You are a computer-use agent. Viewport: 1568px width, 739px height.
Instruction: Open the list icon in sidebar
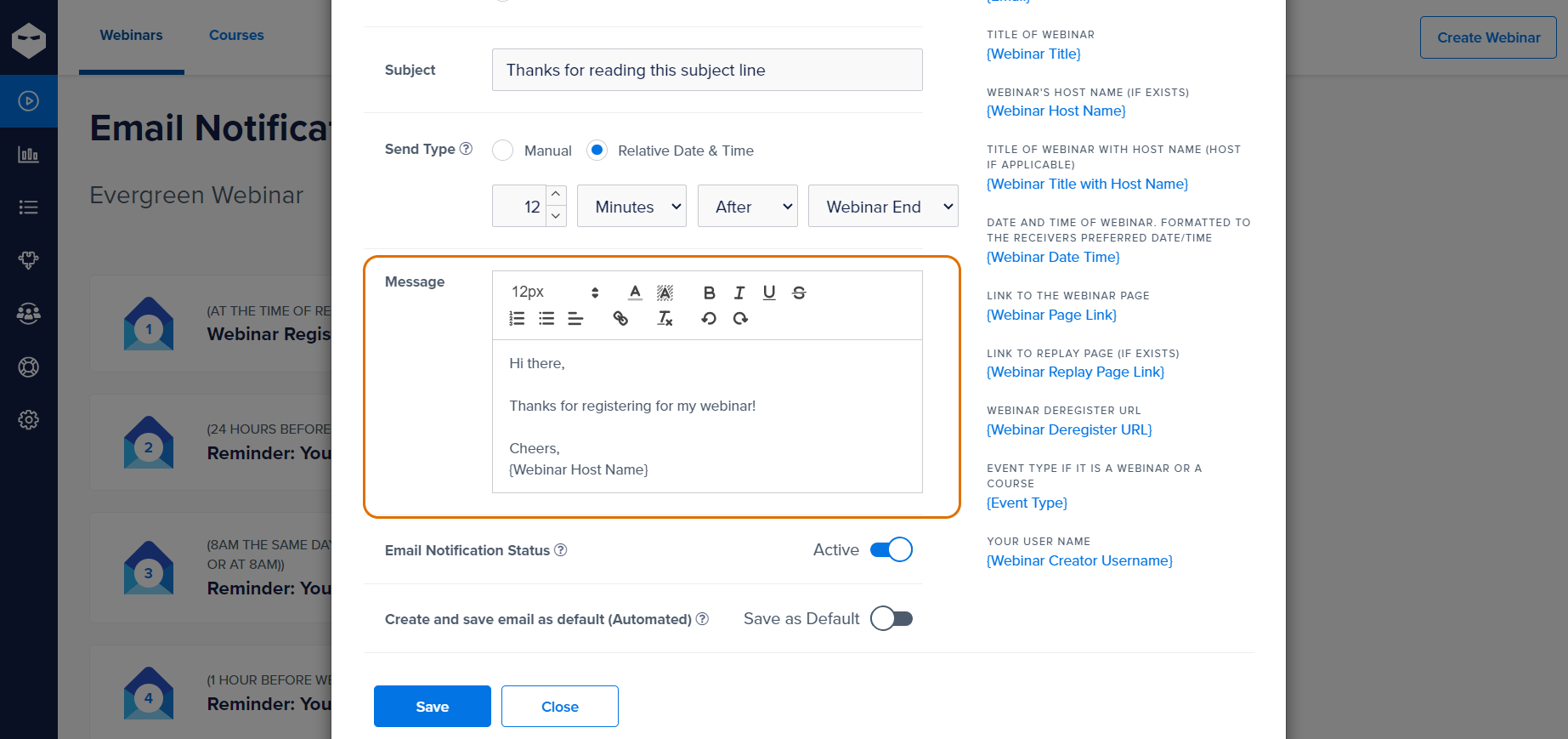[29, 207]
